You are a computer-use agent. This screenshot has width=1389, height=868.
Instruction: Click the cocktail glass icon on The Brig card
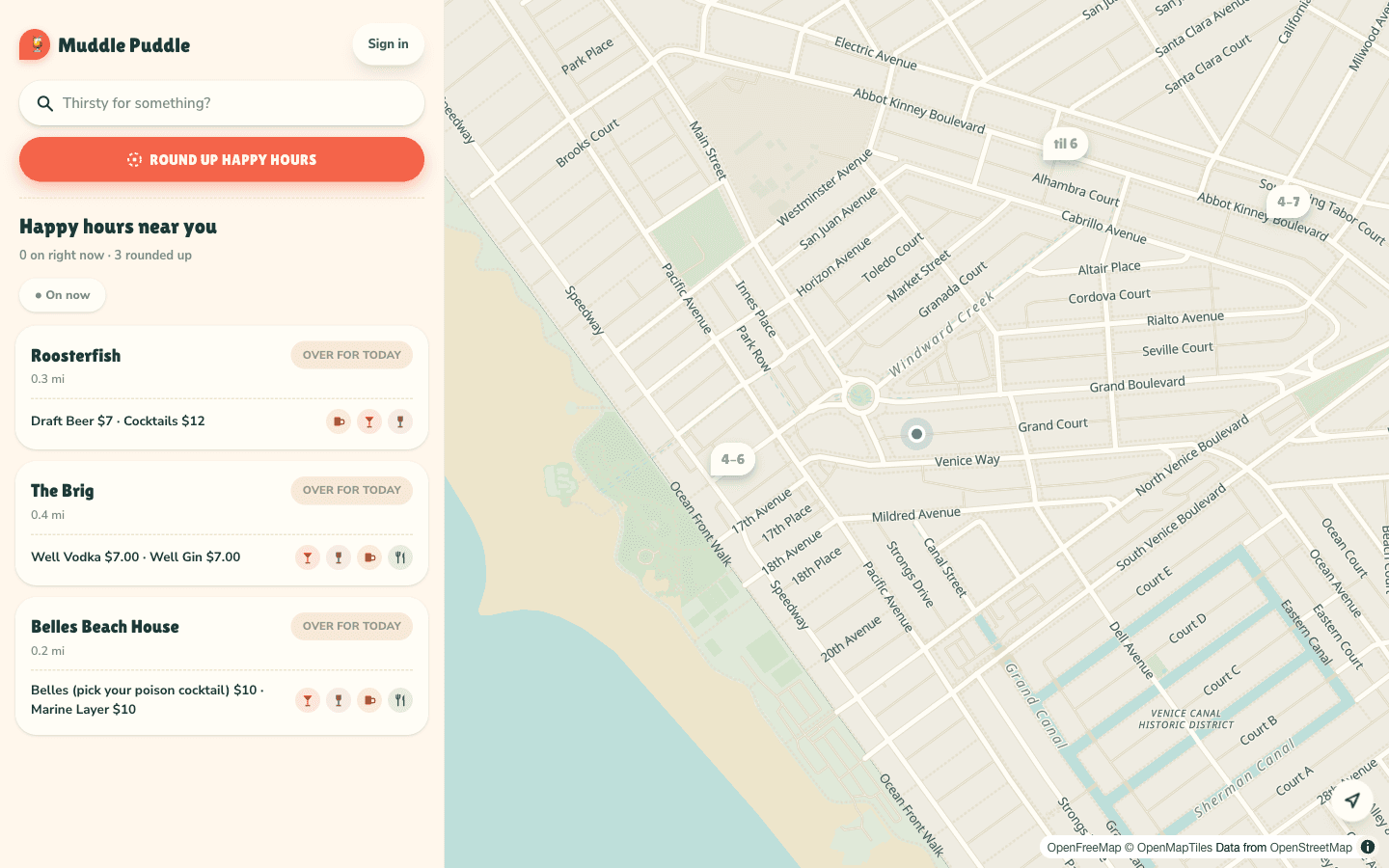(308, 557)
